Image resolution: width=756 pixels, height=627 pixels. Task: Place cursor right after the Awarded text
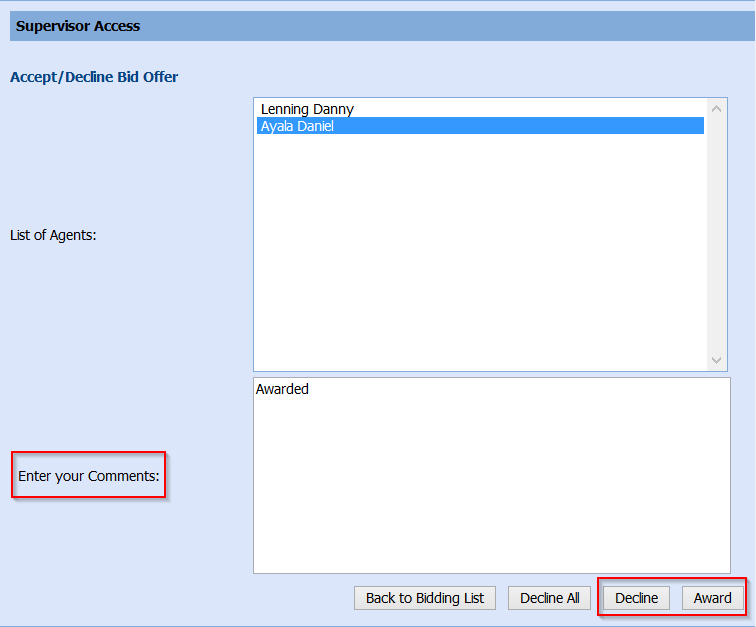point(311,389)
